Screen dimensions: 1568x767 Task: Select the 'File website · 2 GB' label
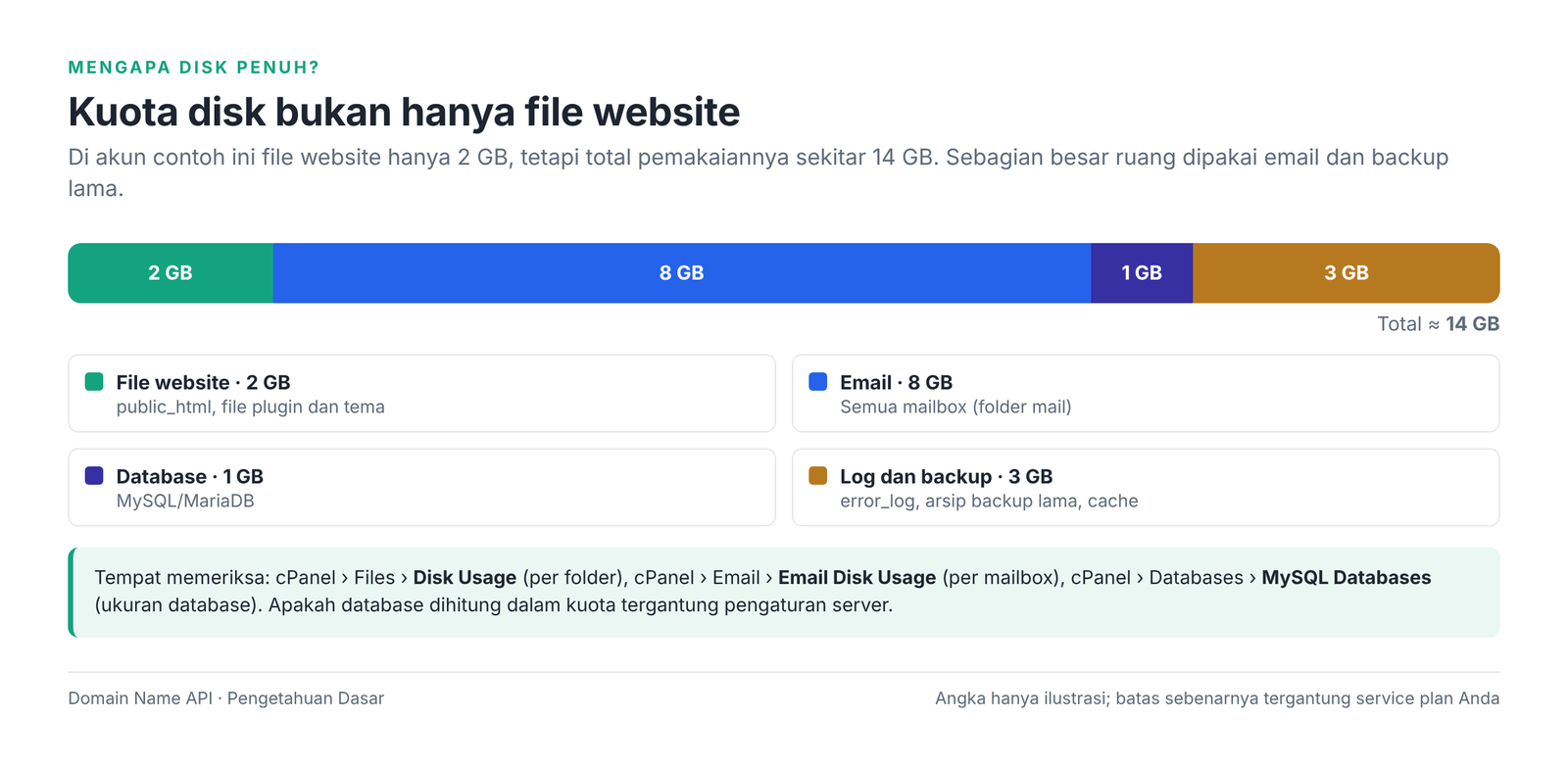203,383
